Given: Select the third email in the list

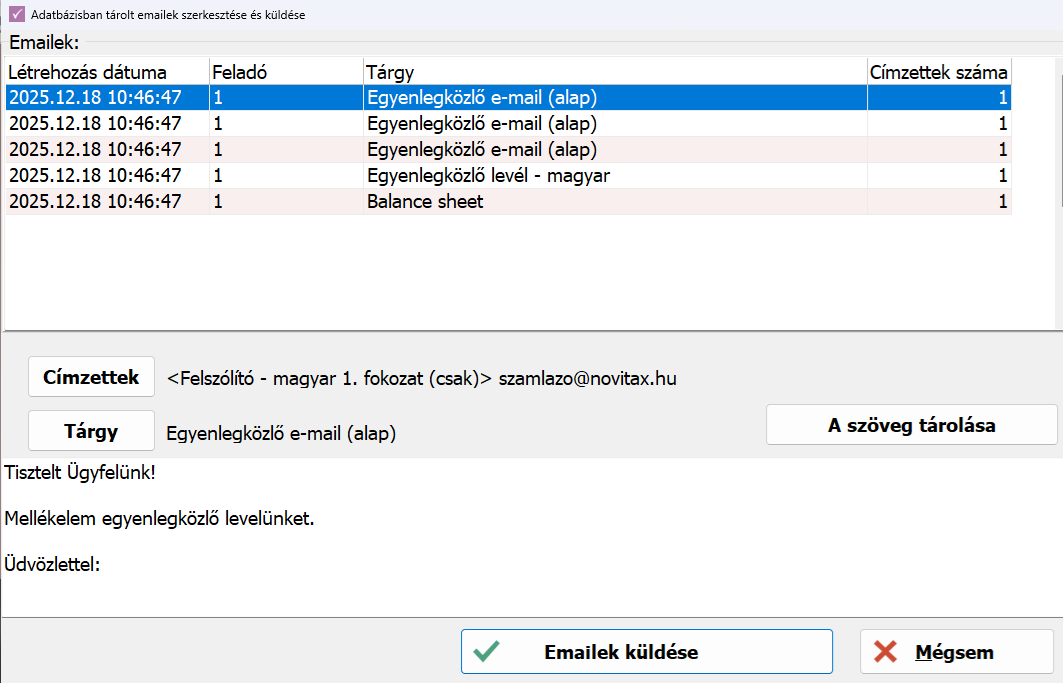Looking at the screenshot, I should [481, 150].
